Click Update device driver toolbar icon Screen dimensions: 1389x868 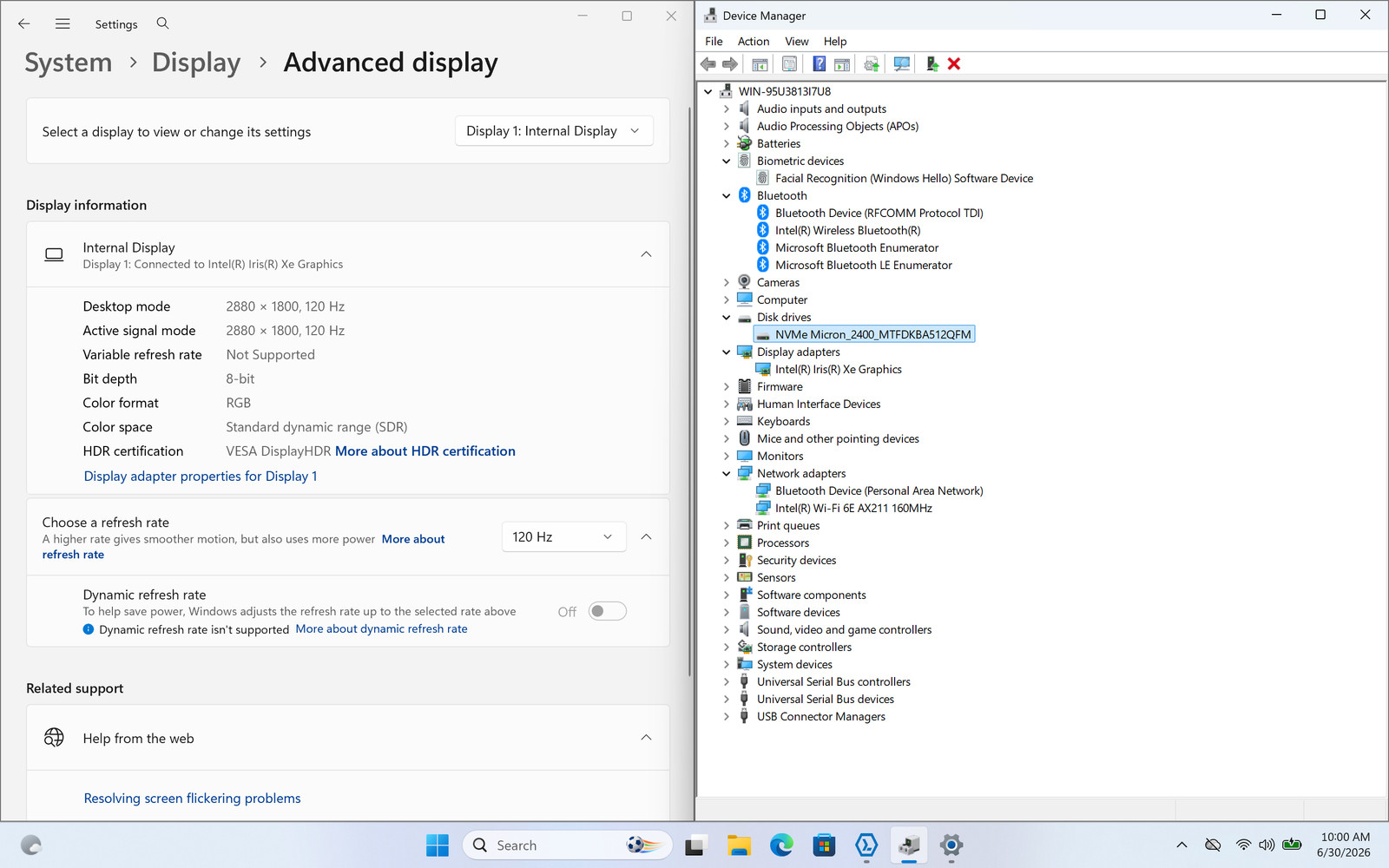pyautogui.click(x=872, y=64)
